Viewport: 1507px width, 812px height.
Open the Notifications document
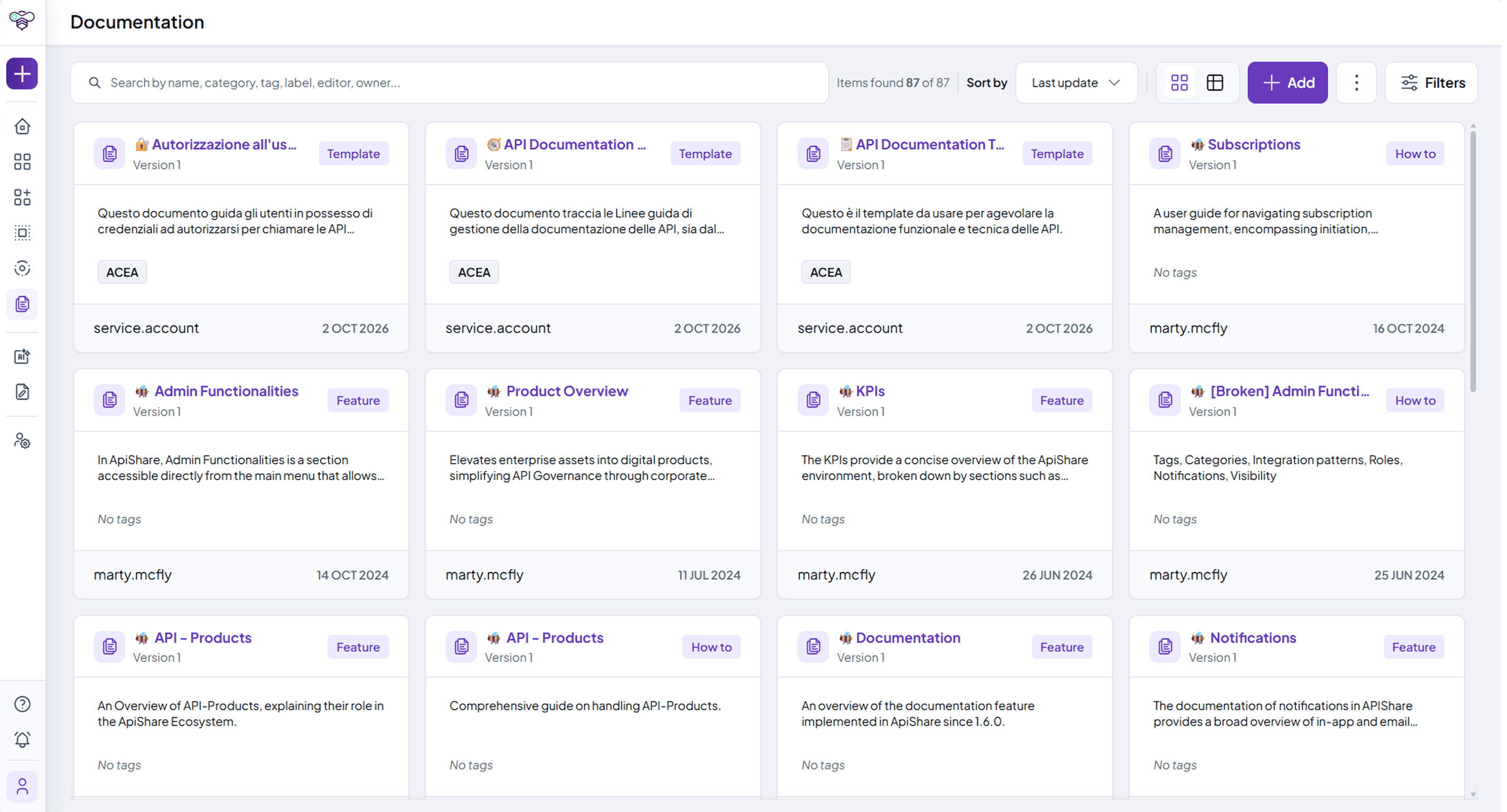click(x=1253, y=638)
